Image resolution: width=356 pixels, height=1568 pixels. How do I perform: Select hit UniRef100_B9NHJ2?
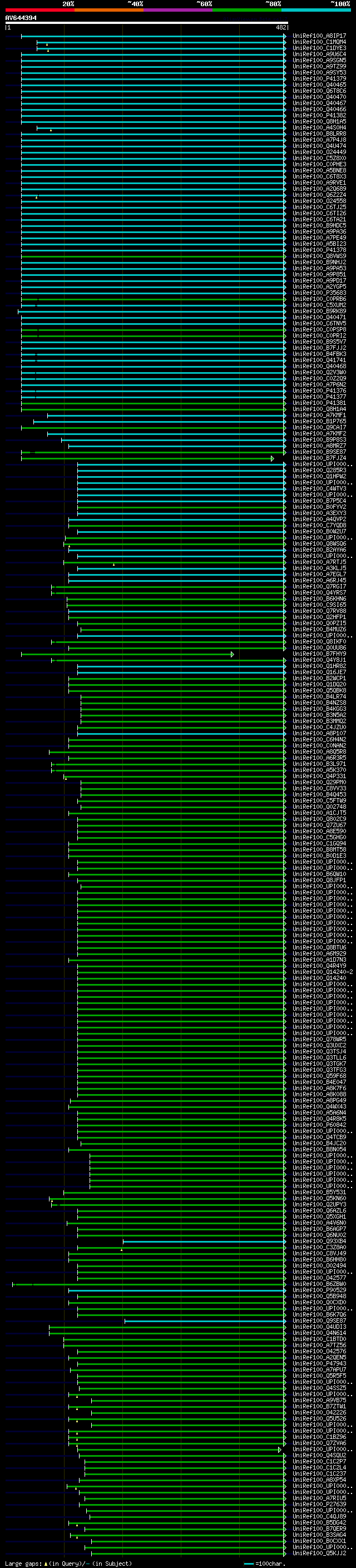(319, 263)
